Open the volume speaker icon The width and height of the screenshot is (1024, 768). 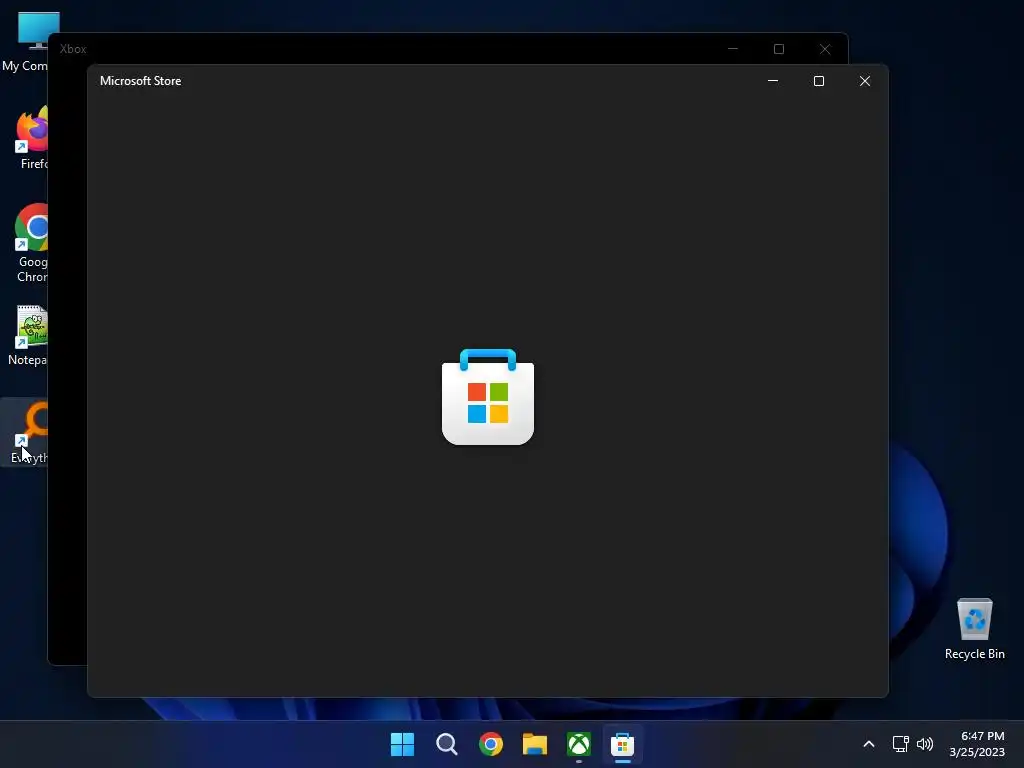[x=925, y=744]
